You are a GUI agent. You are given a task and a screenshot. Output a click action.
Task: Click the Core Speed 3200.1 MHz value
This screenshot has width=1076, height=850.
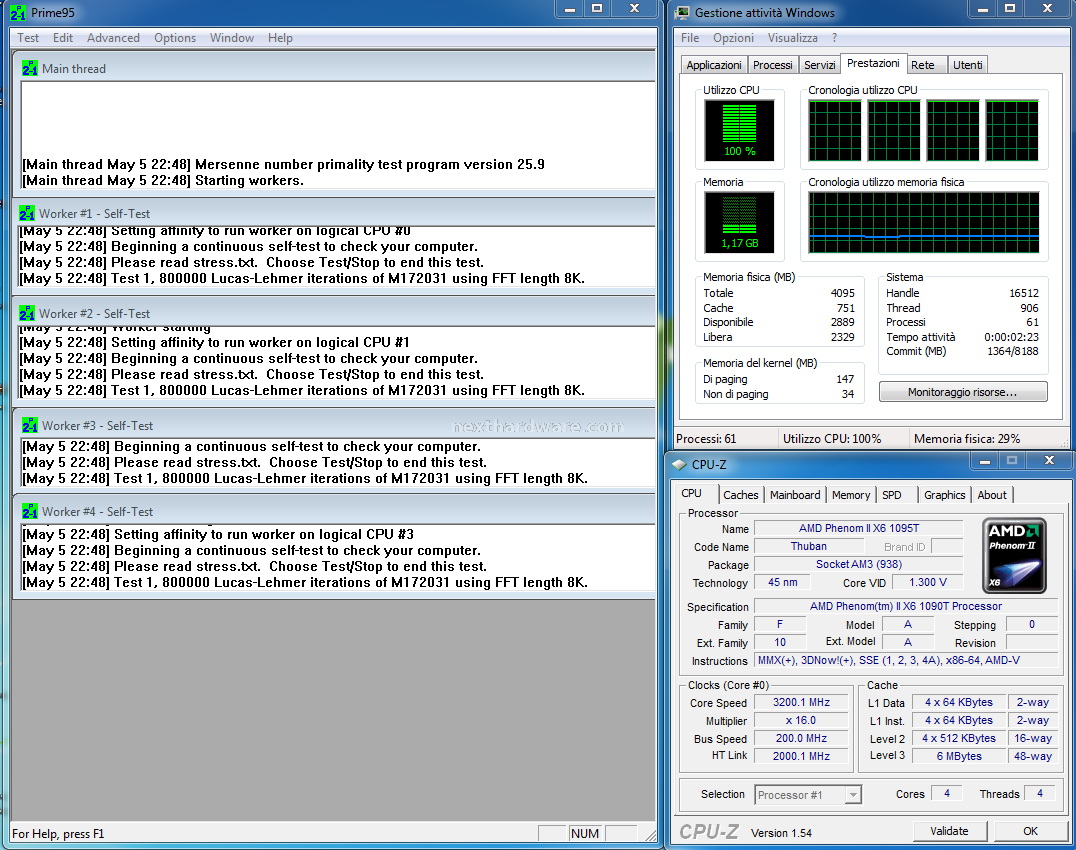pos(802,703)
